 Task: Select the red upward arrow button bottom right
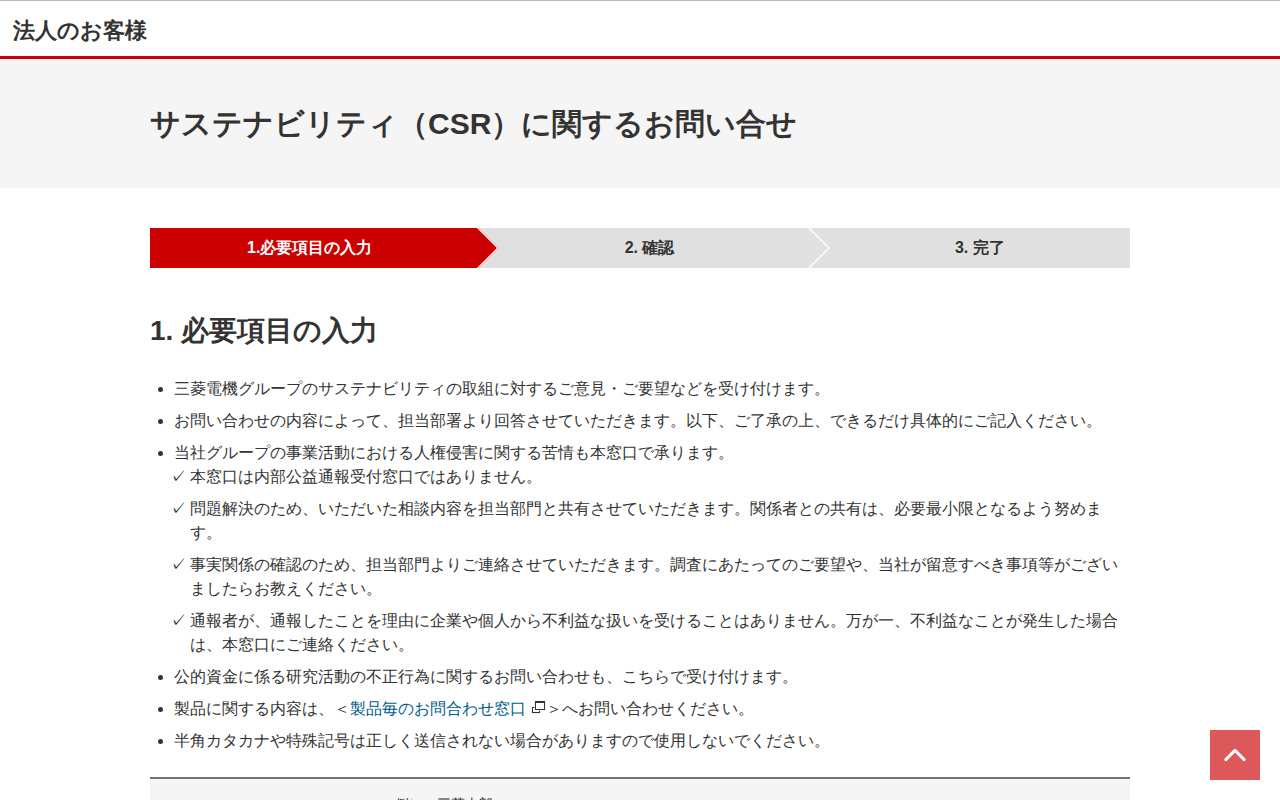click(x=1234, y=755)
